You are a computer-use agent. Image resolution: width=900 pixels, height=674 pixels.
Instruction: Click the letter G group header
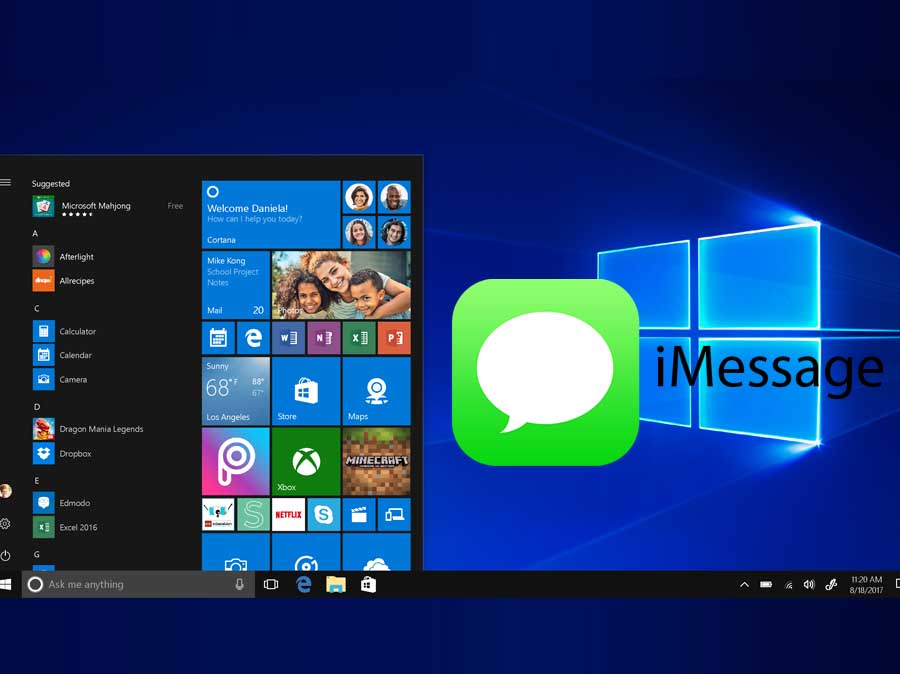[36, 555]
